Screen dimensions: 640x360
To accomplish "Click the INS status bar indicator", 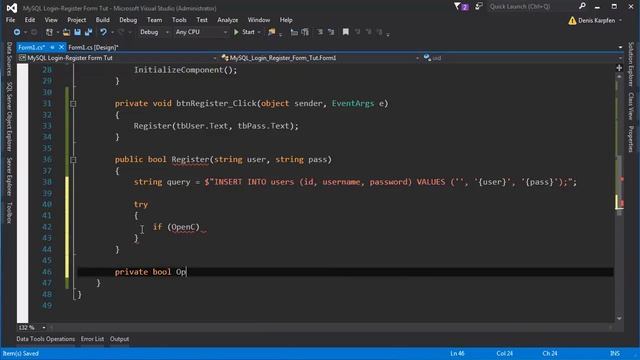I will pyautogui.click(x=615, y=353).
